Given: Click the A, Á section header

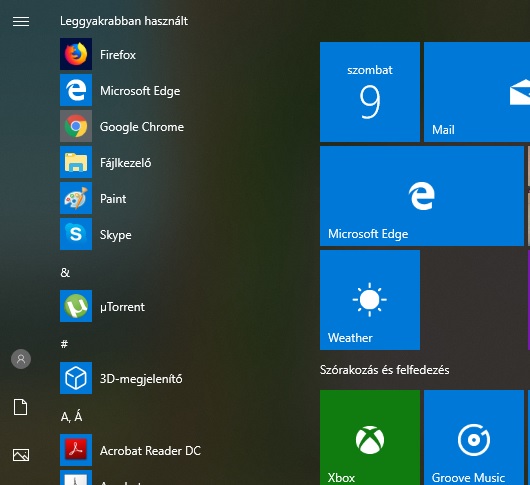Looking at the screenshot, I should click(71, 416).
